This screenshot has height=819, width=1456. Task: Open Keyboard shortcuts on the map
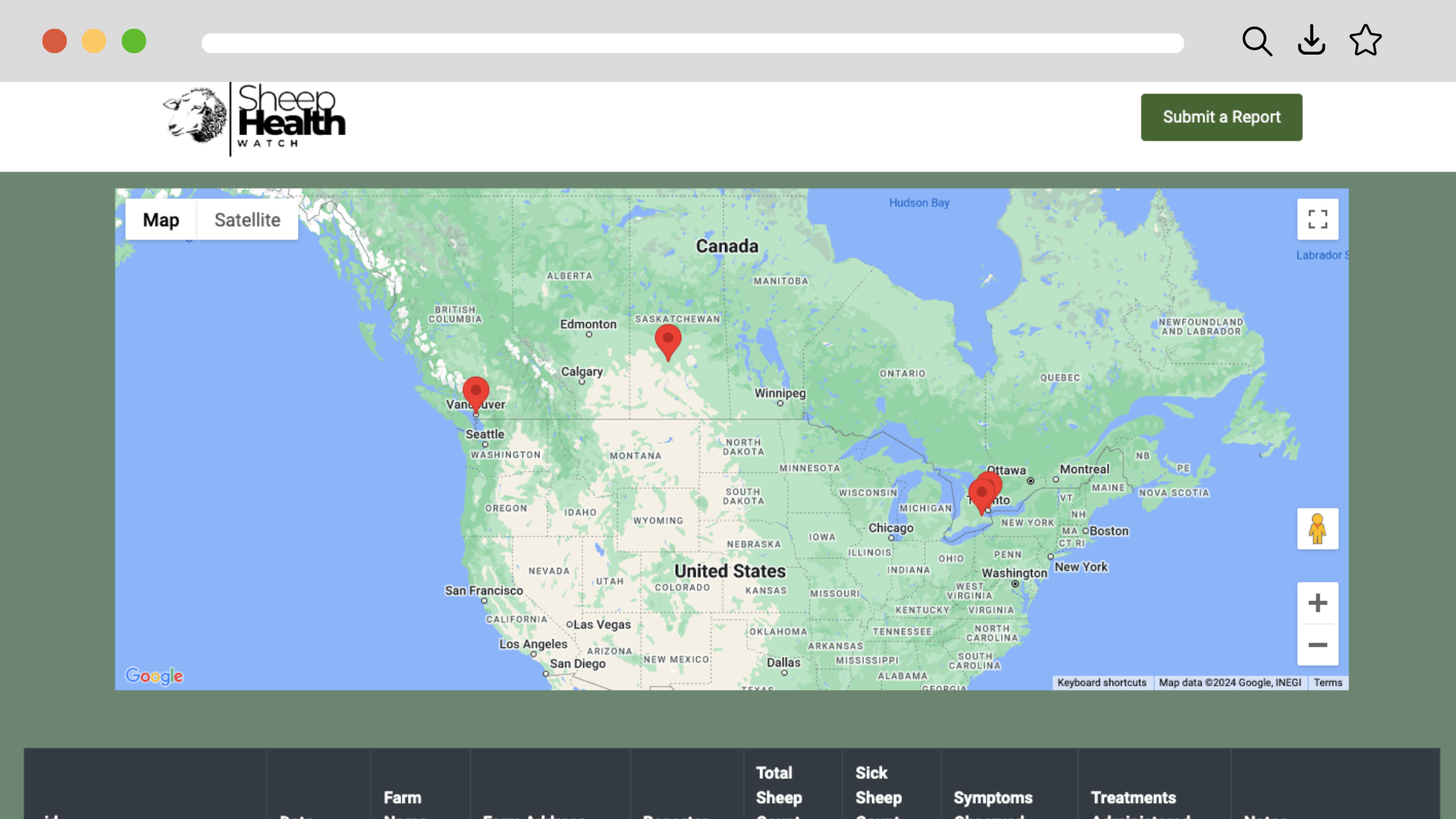tap(1101, 682)
